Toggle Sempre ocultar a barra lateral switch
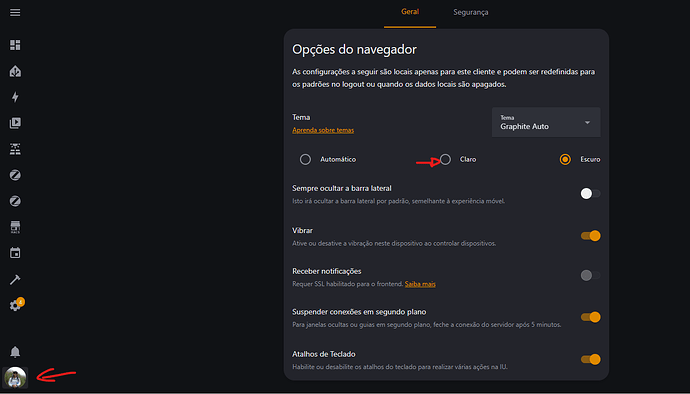Viewport: 690px width, 394px height. coord(590,194)
